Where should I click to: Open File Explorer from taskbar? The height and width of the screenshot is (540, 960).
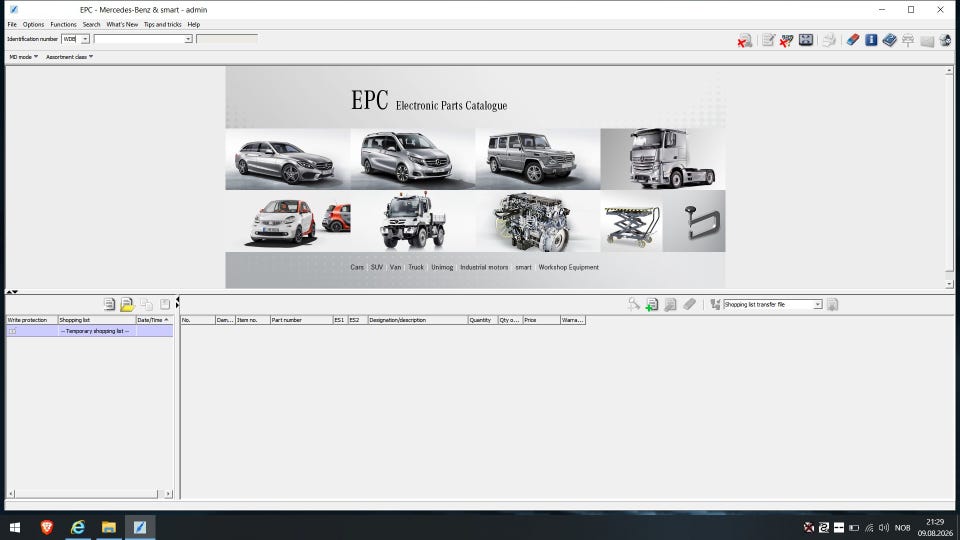click(109, 527)
